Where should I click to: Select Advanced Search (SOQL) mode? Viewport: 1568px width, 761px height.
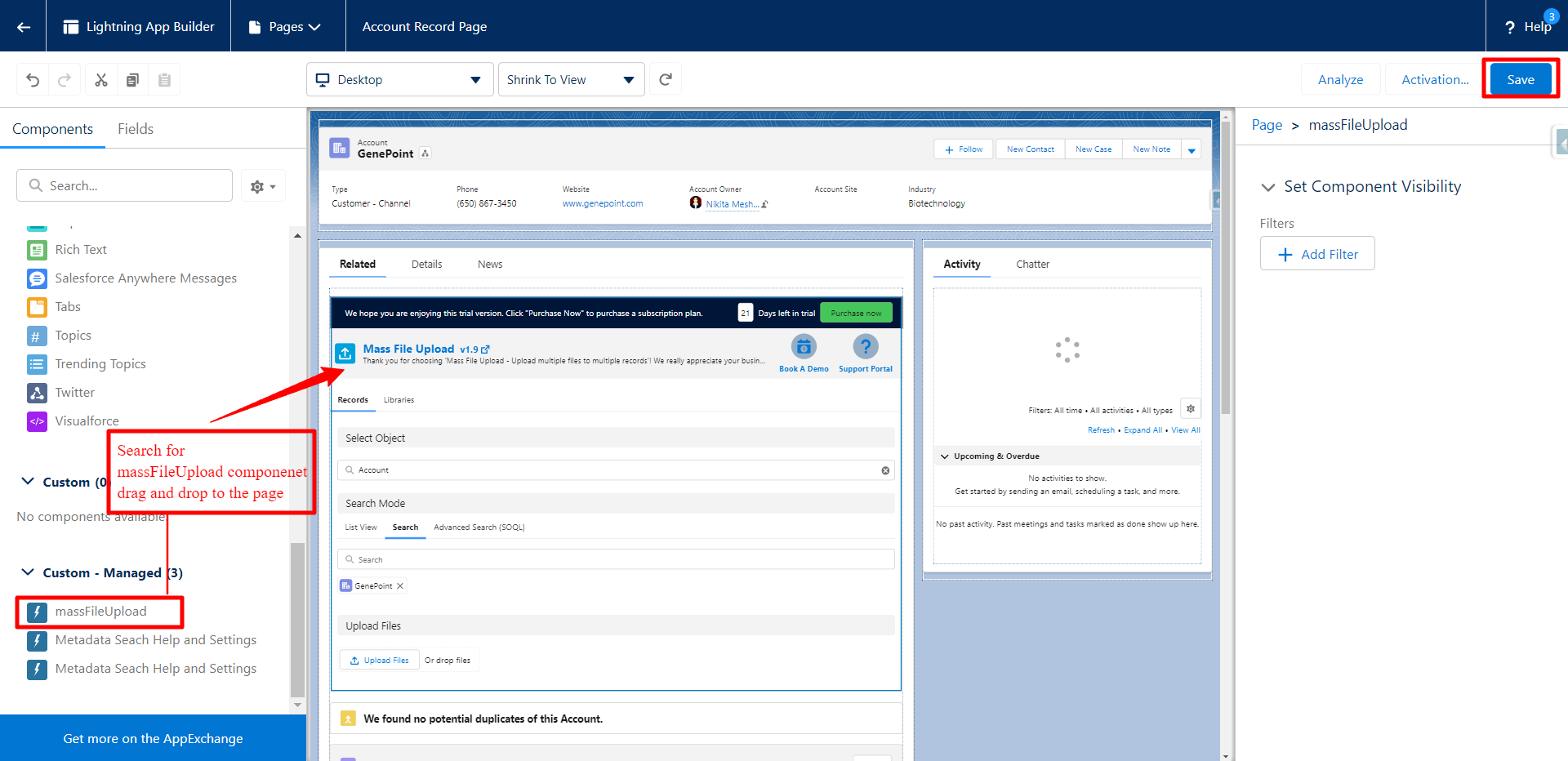click(479, 527)
